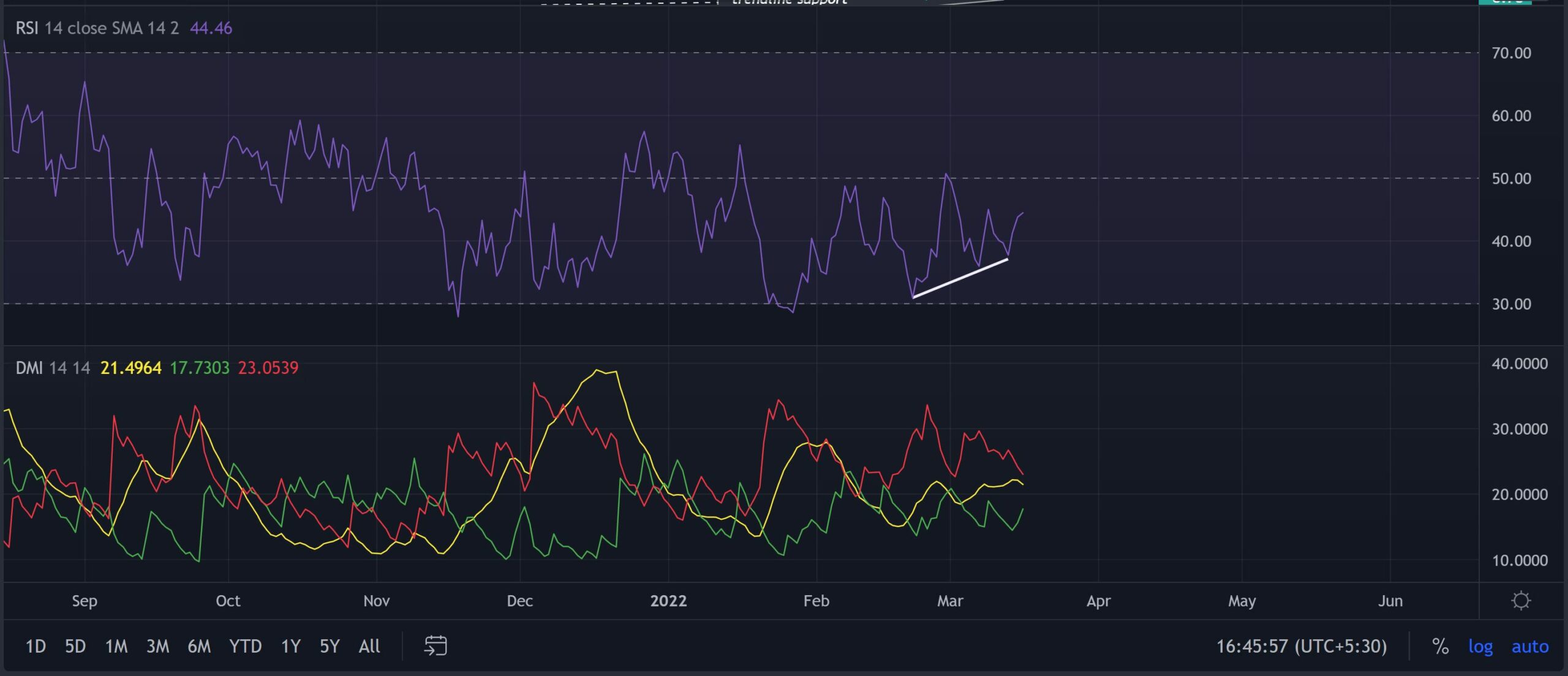Select the white RSI trendline drawing

960,279
